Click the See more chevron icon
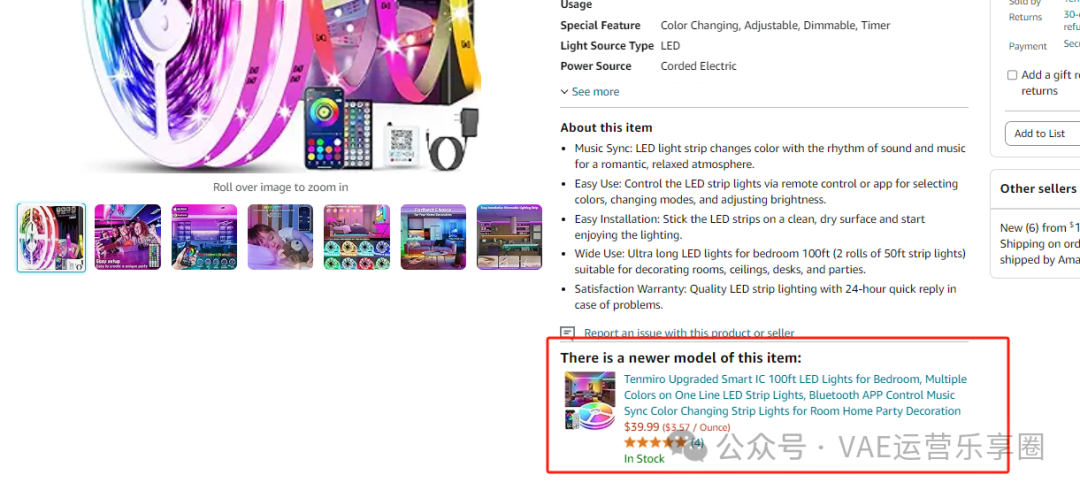 coord(564,92)
